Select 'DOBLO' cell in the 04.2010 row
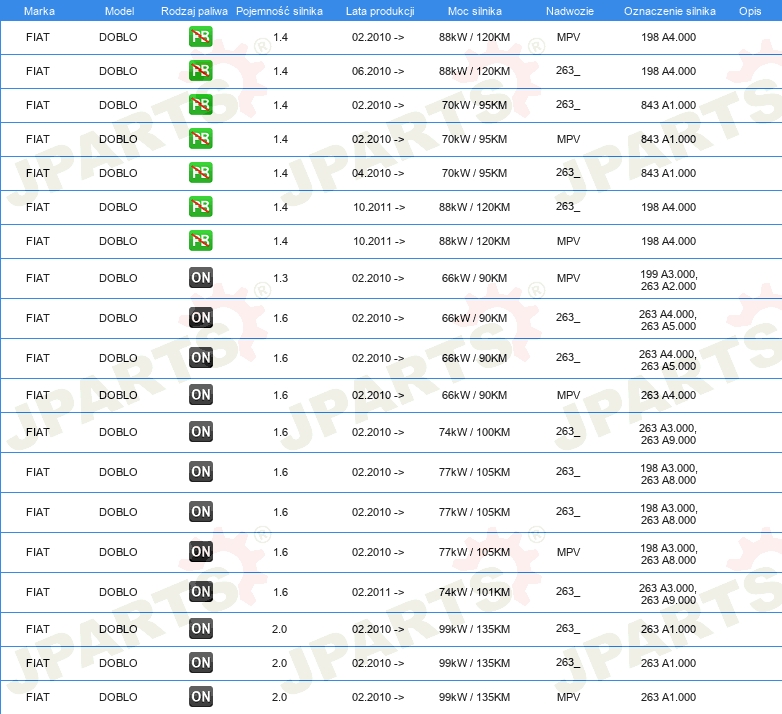The height and width of the screenshot is (714, 782). tap(118, 173)
